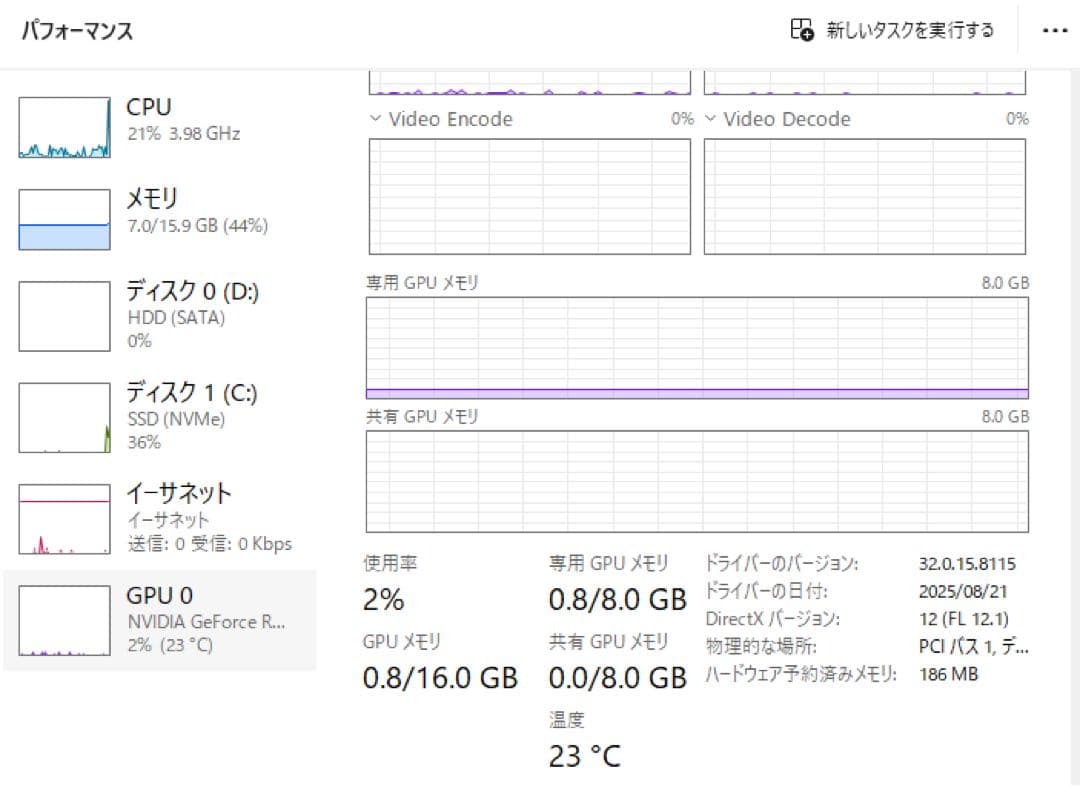Image resolution: width=1080 pixels, height=786 pixels.
Task: Open the three-dot more options menu
Action: pos(1055,31)
